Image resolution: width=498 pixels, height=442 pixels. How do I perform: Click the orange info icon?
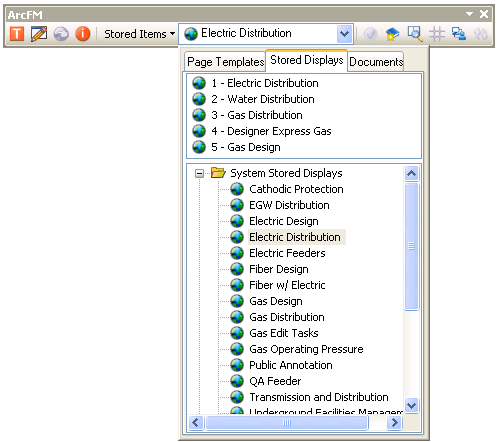click(83, 34)
